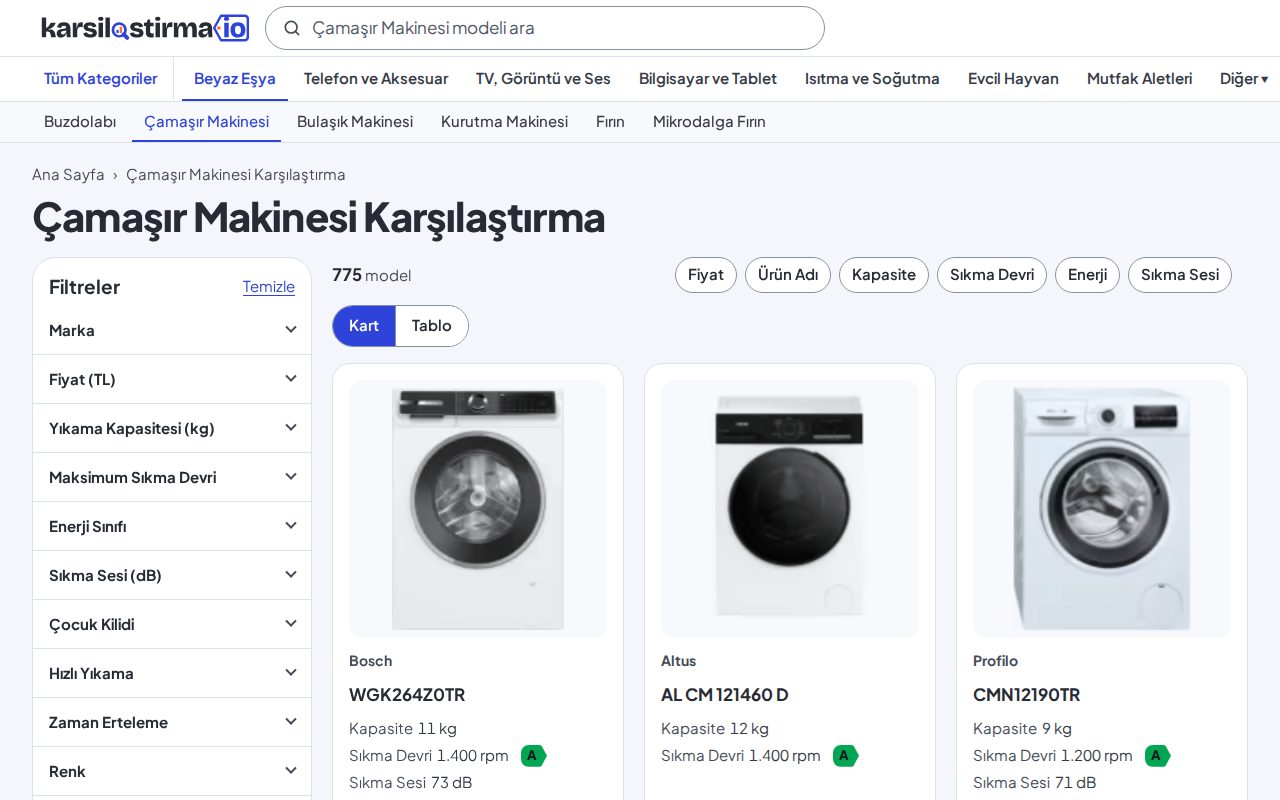
Task: Expand the Enerji Sınıfı filter
Action: 172,526
